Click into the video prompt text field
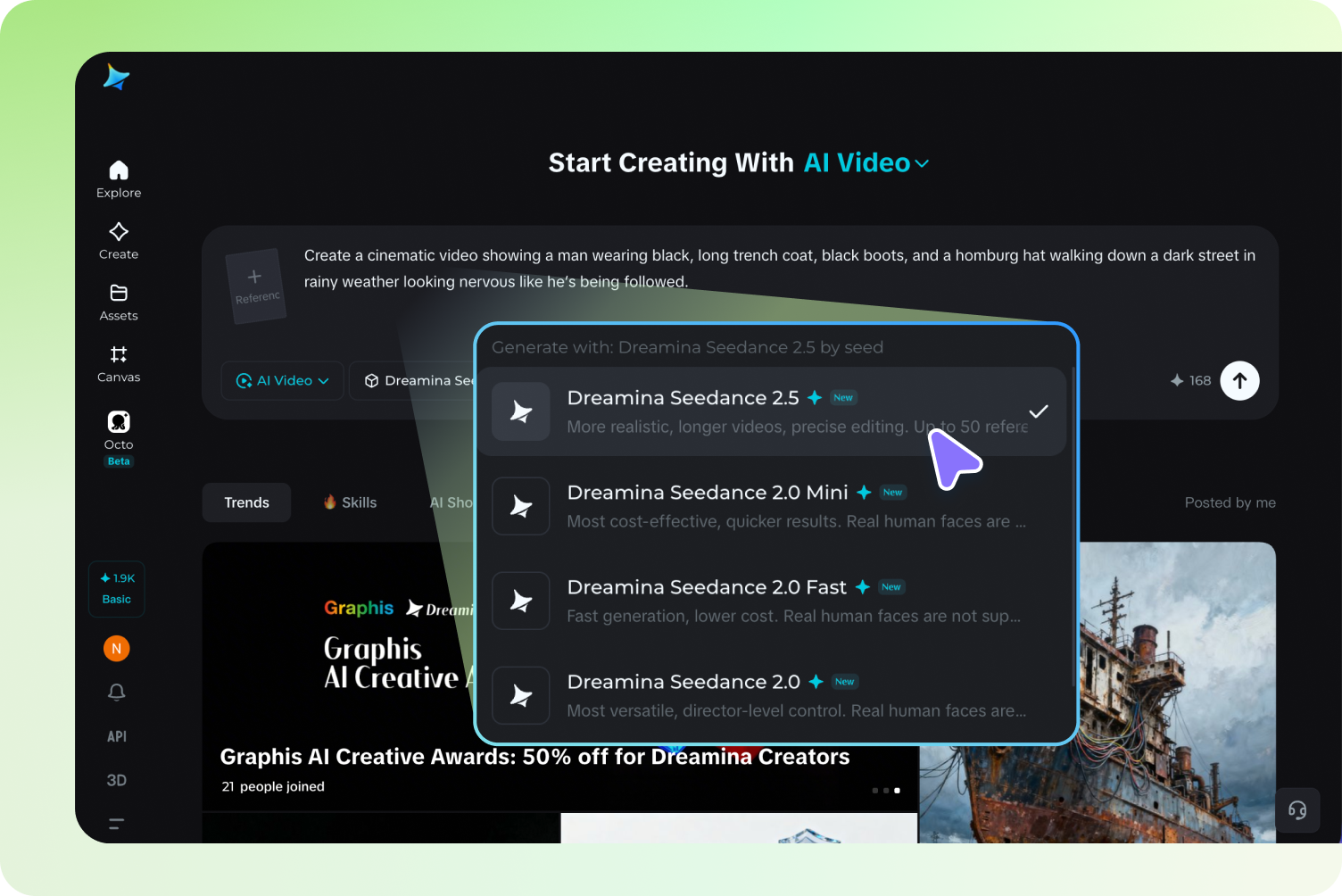The height and width of the screenshot is (896, 1342). tap(780, 269)
